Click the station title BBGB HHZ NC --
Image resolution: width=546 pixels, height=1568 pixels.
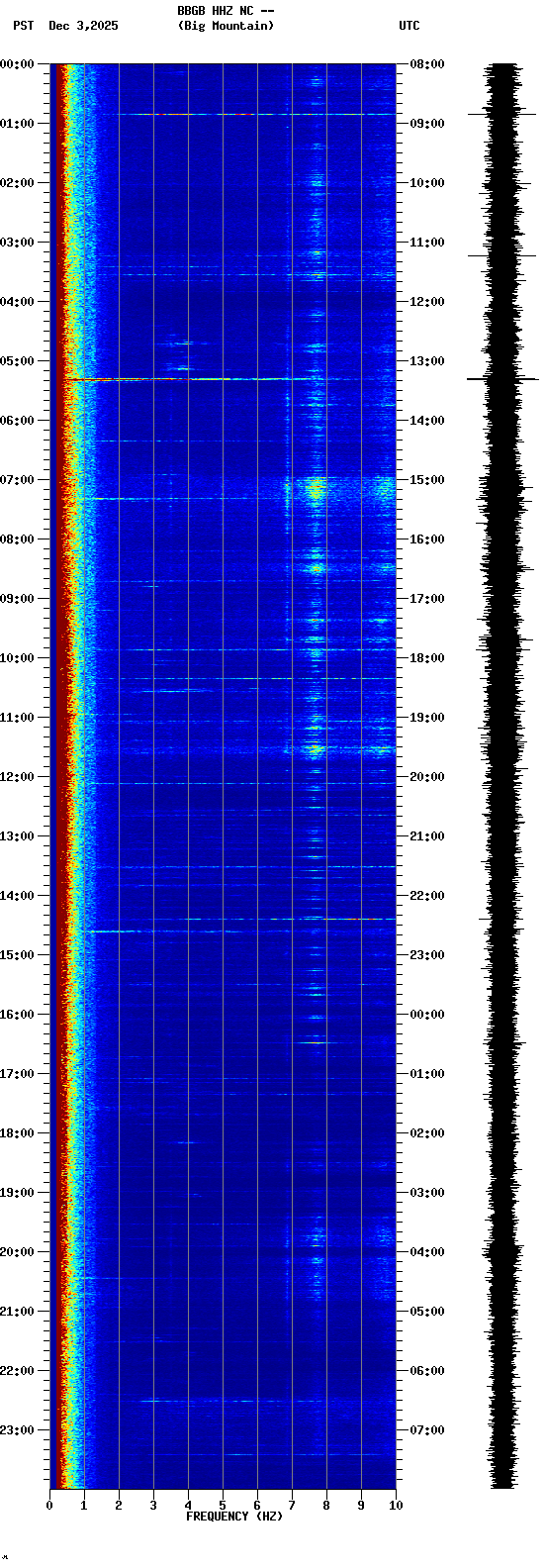pyautogui.click(x=226, y=11)
